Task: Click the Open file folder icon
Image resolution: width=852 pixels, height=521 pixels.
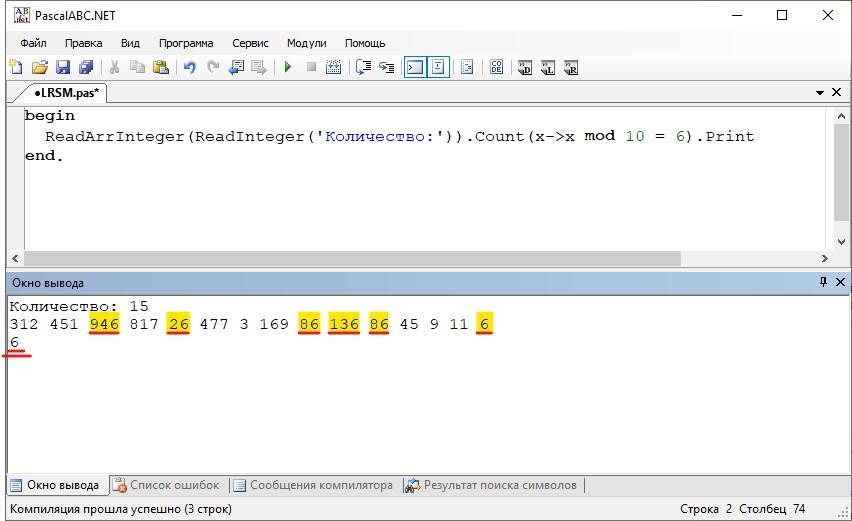Action: (x=40, y=67)
